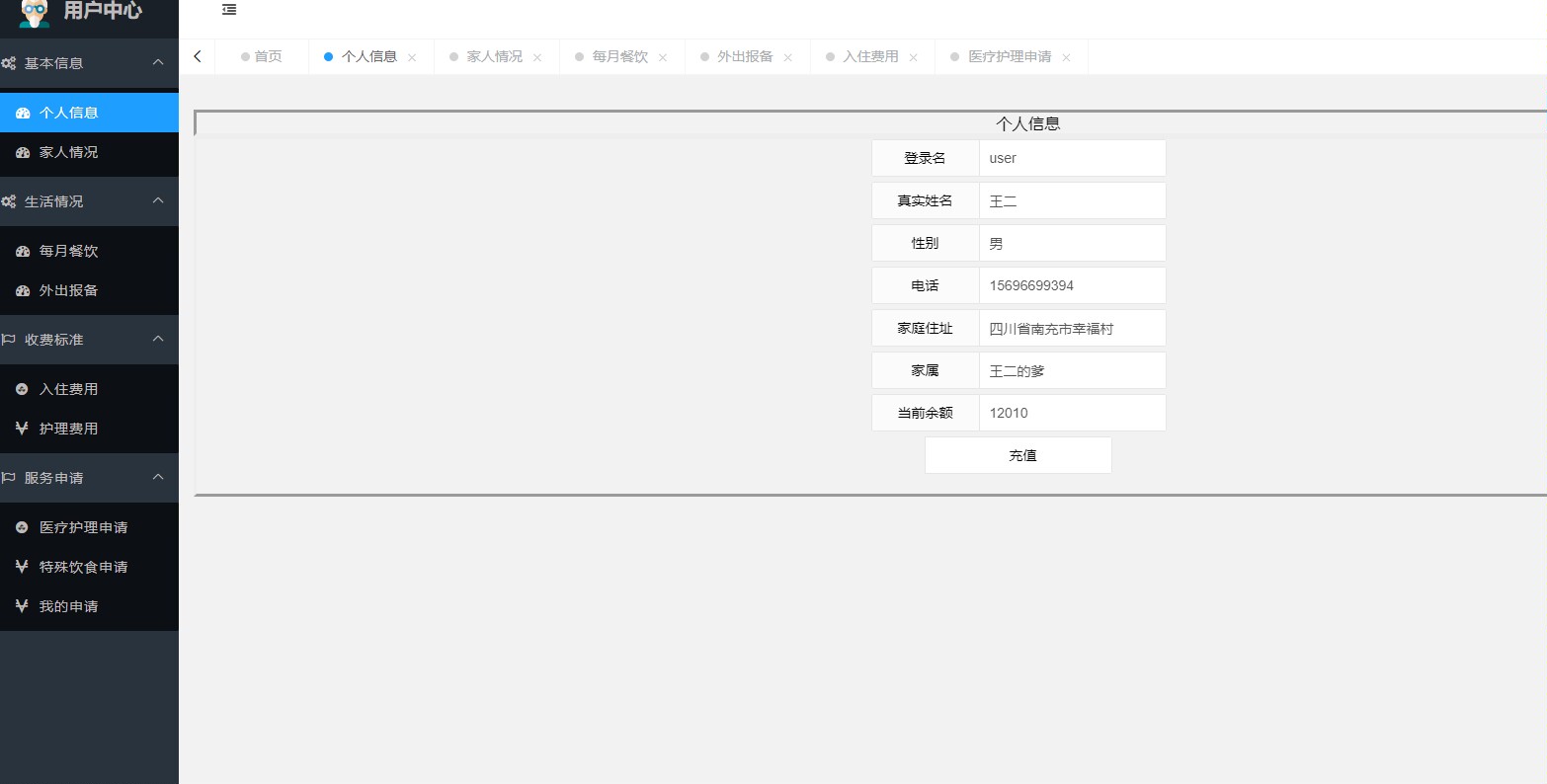Close the 个人信息 tab
This screenshot has height=784, width=1547.
412,57
